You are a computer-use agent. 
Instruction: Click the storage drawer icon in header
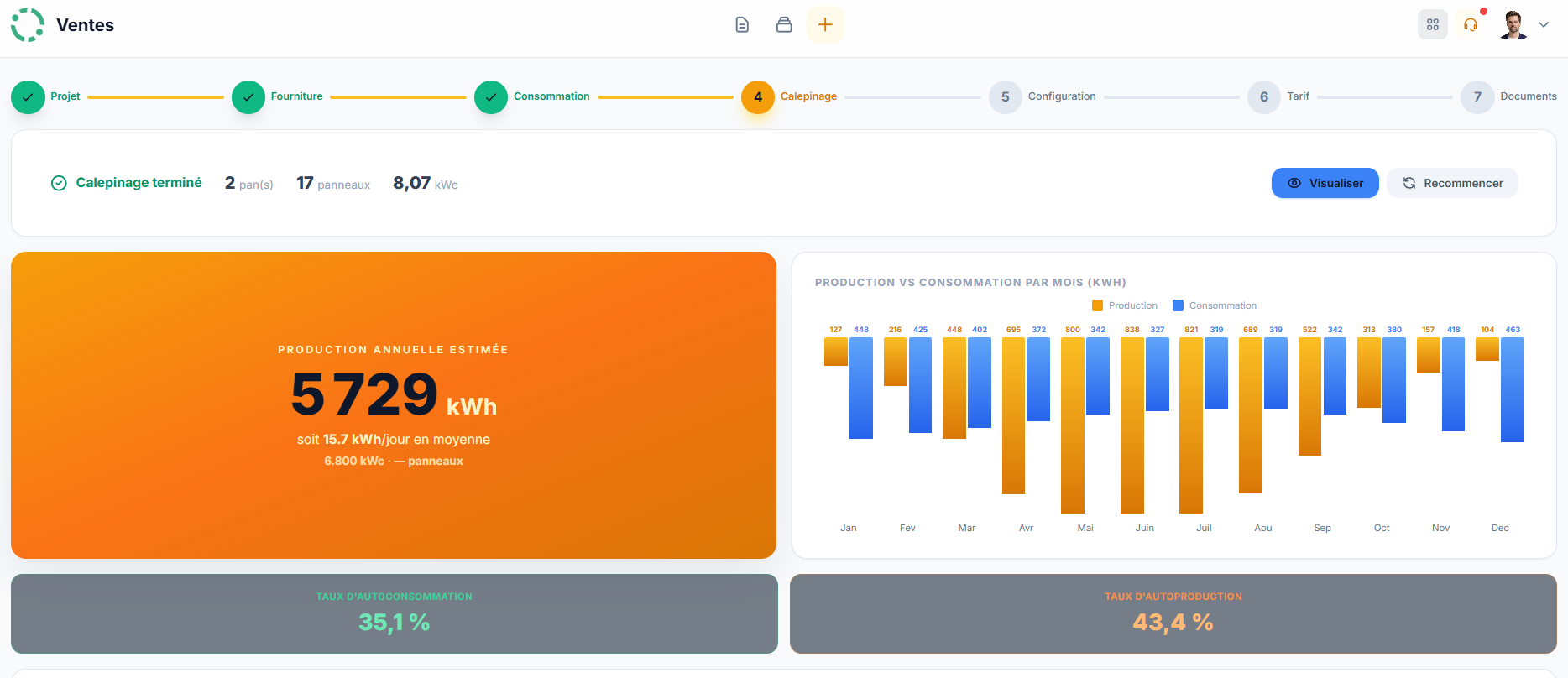pyautogui.click(x=784, y=25)
